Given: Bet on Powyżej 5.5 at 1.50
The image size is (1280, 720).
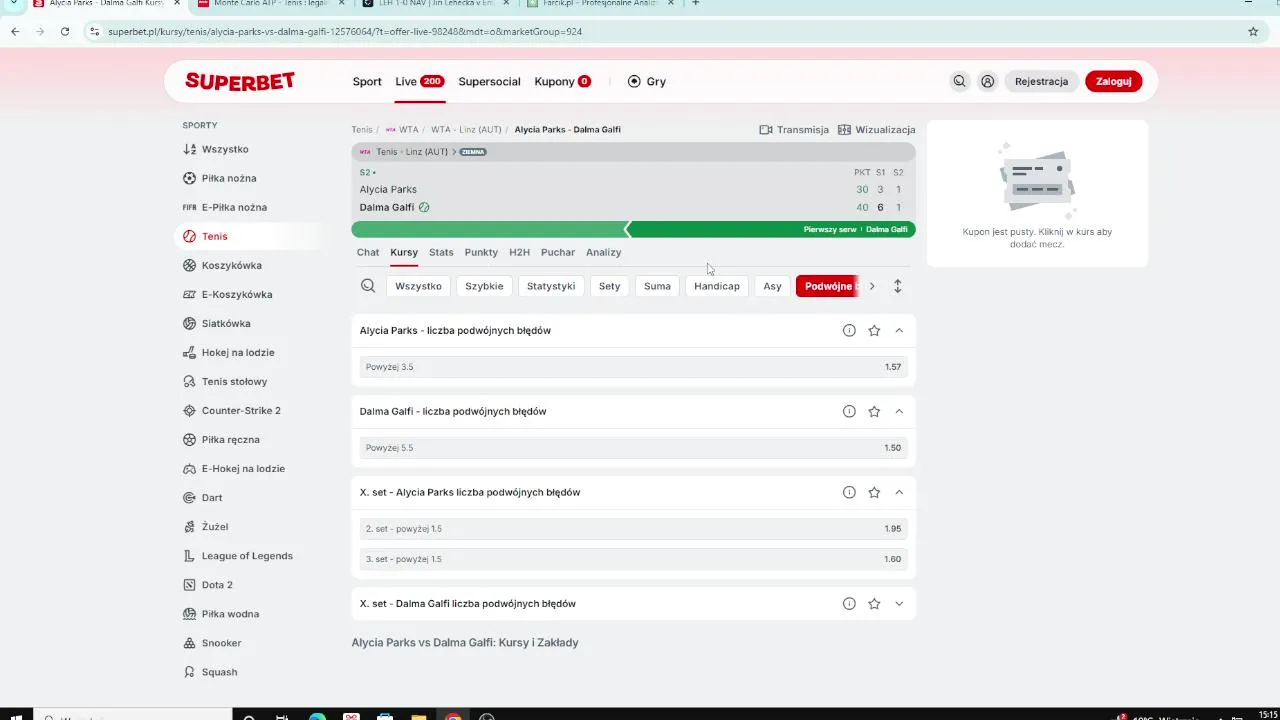Looking at the screenshot, I should click(x=633, y=448).
